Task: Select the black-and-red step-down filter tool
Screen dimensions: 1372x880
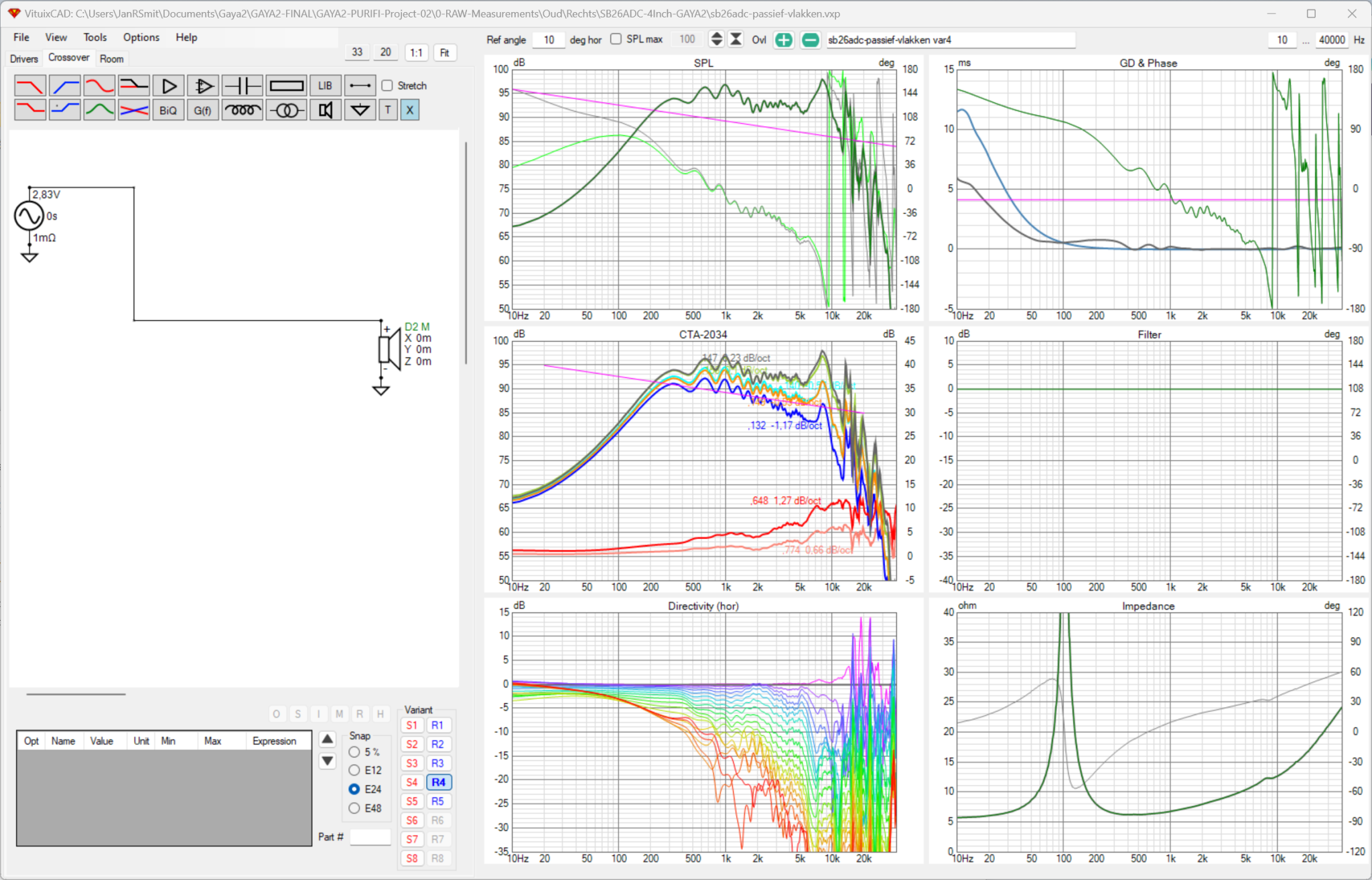Action: pyautogui.click(x=134, y=86)
